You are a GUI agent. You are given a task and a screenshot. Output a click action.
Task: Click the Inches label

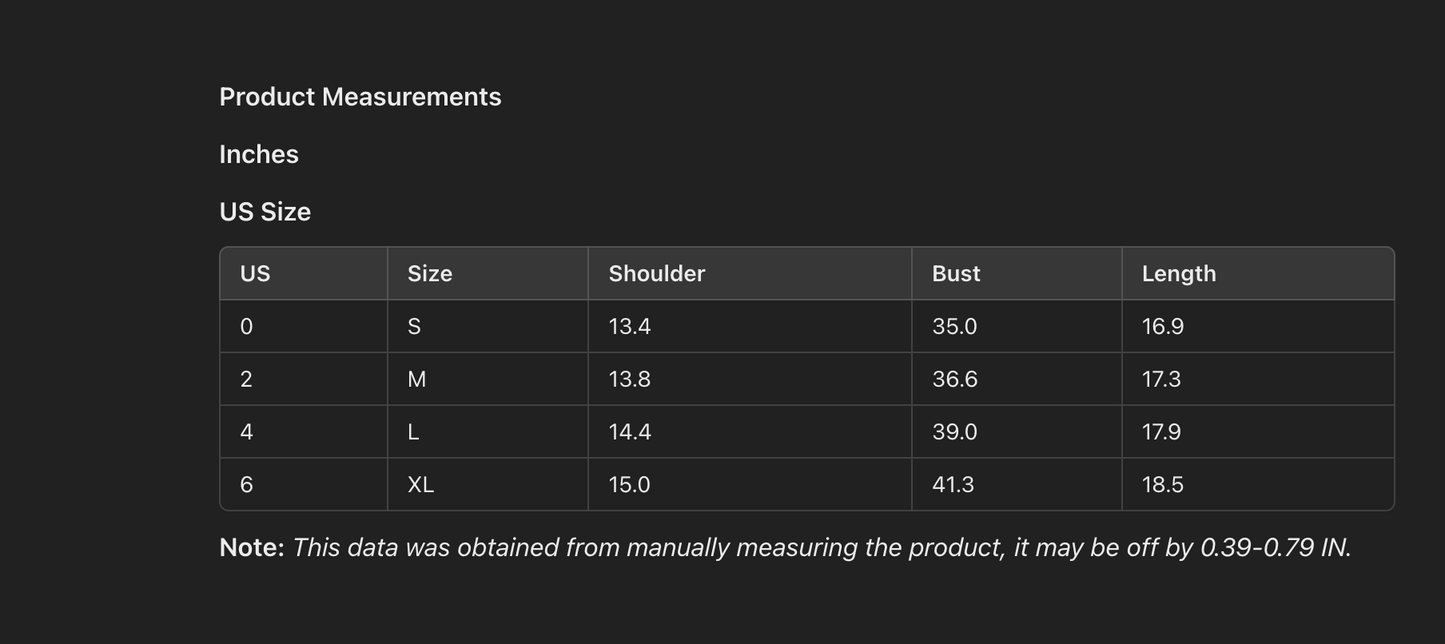(259, 155)
